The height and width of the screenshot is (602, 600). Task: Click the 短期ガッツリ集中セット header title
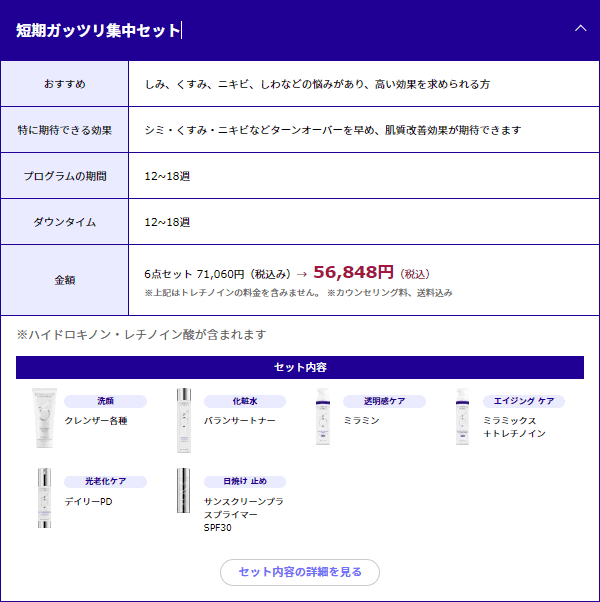pos(98,31)
